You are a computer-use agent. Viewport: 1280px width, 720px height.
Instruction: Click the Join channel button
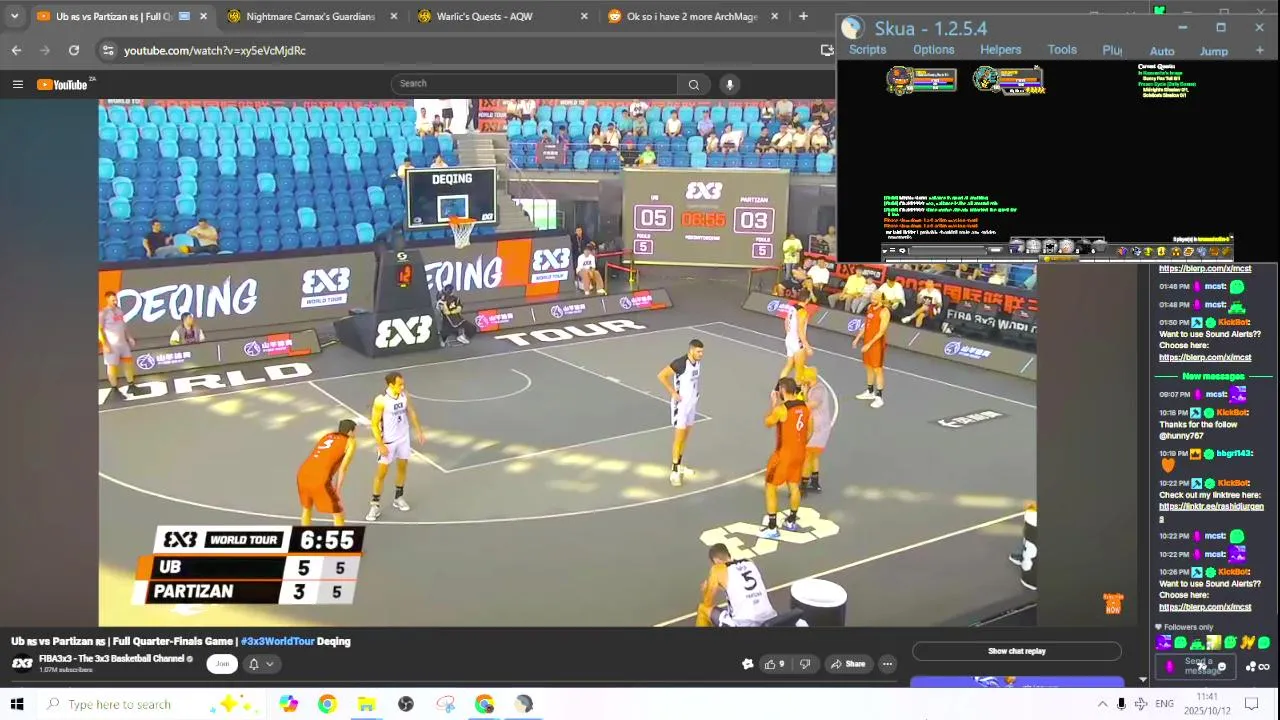222,664
